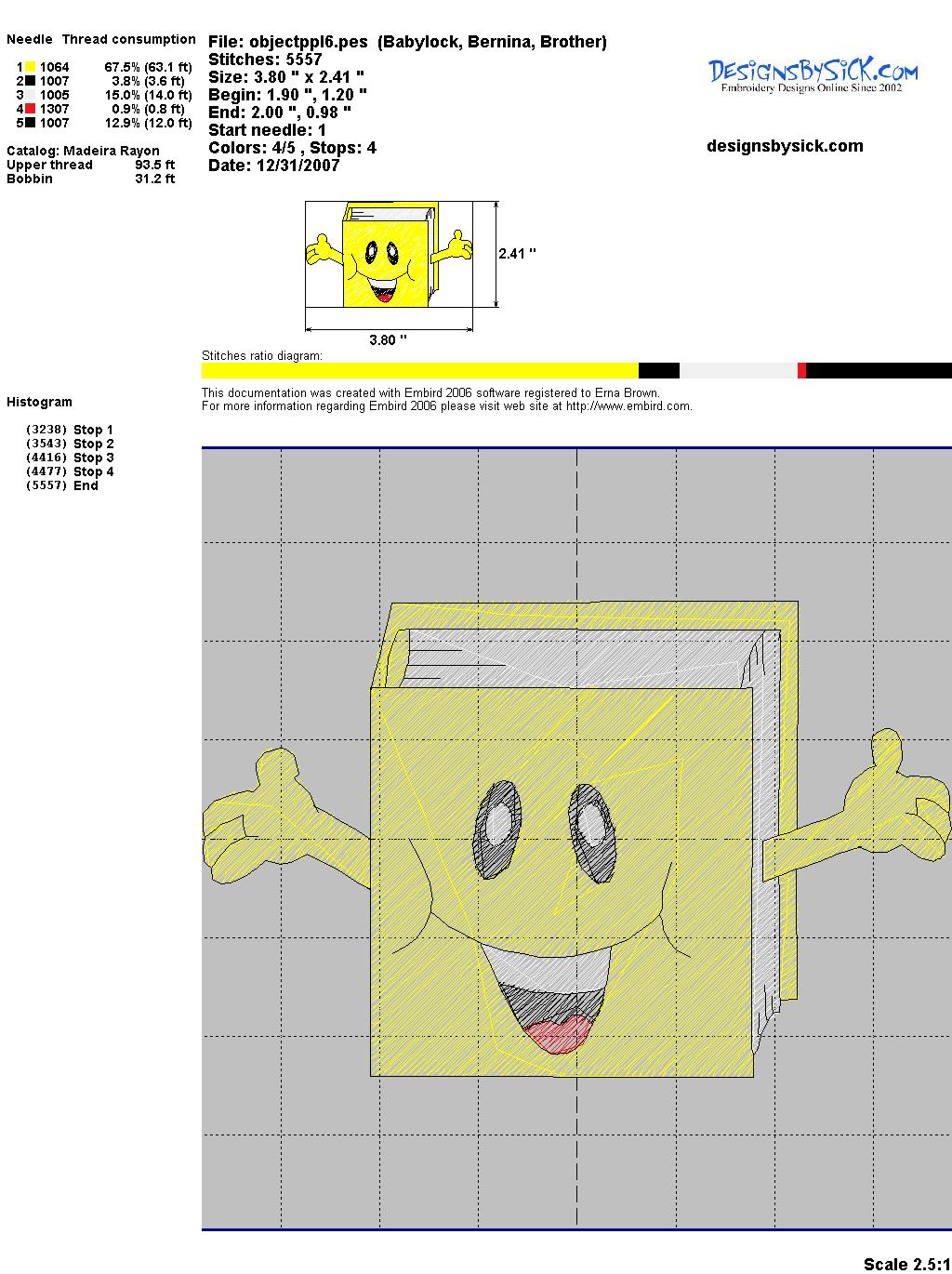Viewport: 952px width, 1274px height.
Task: Select Stop 3 in the histogram
Action: (x=93, y=458)
